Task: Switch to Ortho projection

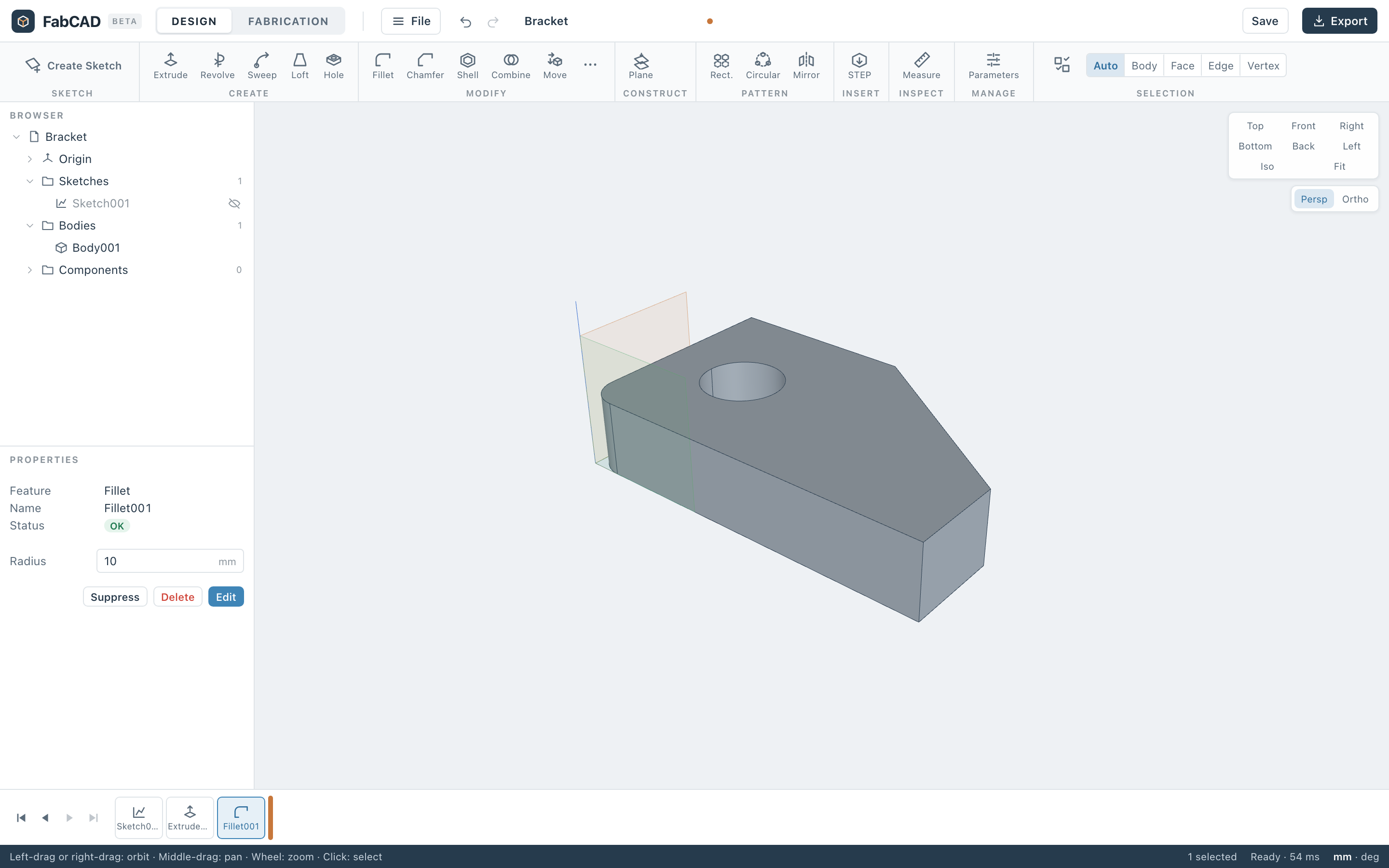Action: coord(1355,199)
